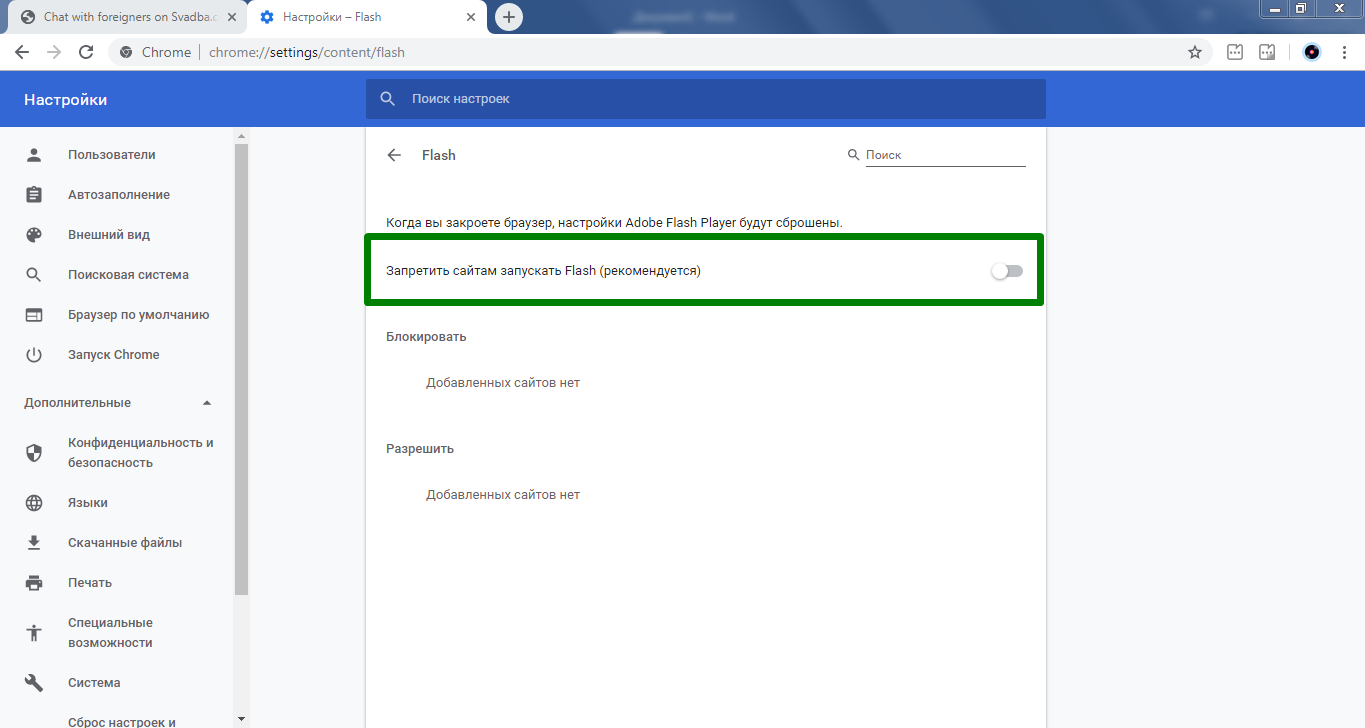The width and height of the screenshot is (1365, 728).
Task: Click the Разрешить heading
Action: pyautogui.click(x=420, y=449)
